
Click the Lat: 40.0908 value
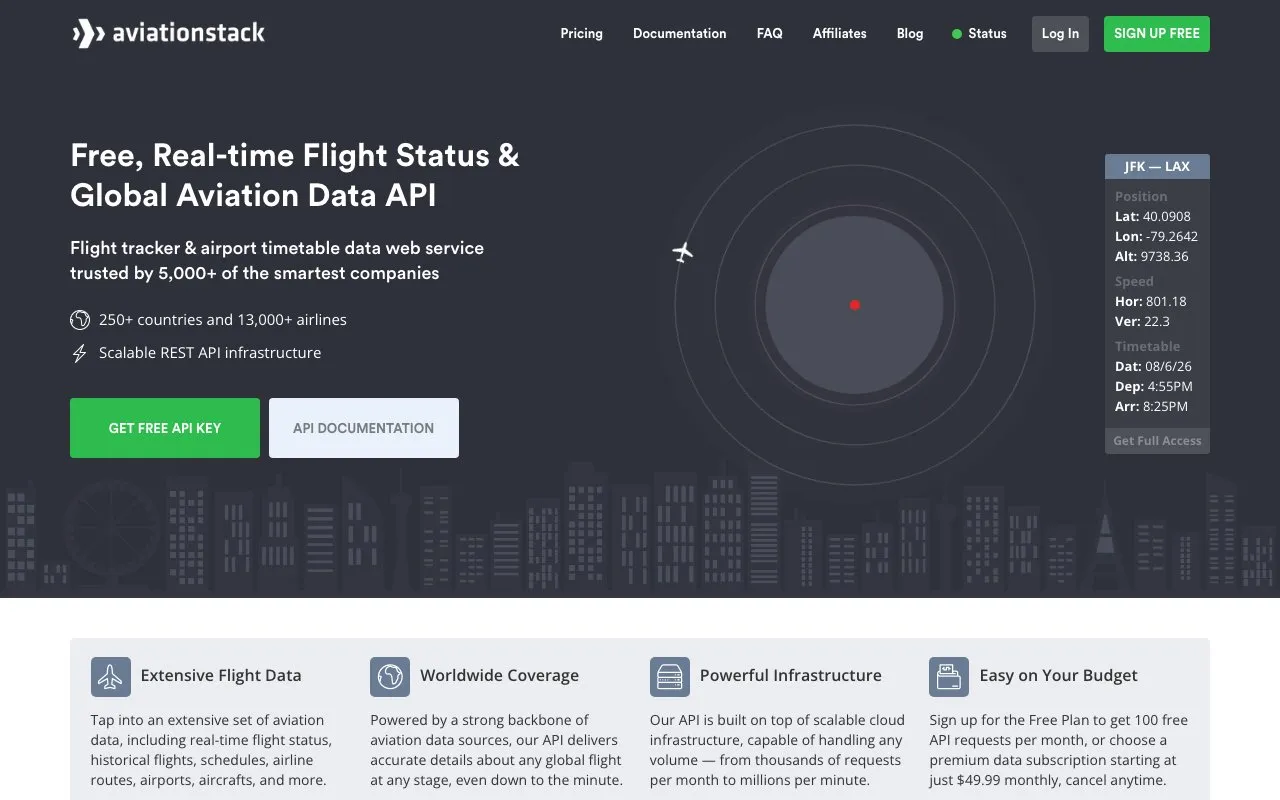1153,217
